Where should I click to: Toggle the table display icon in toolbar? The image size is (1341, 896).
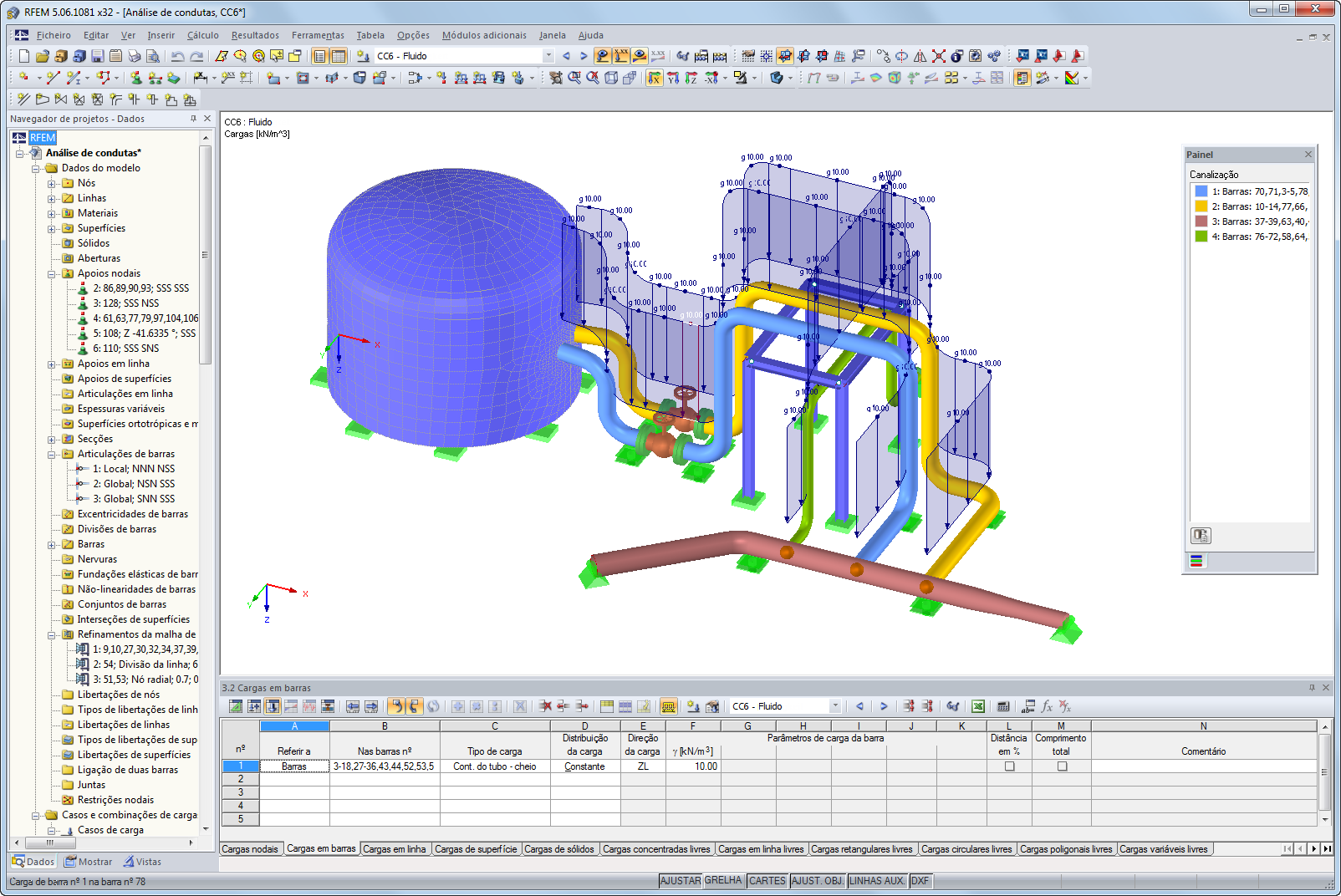(x=339, y=56)
